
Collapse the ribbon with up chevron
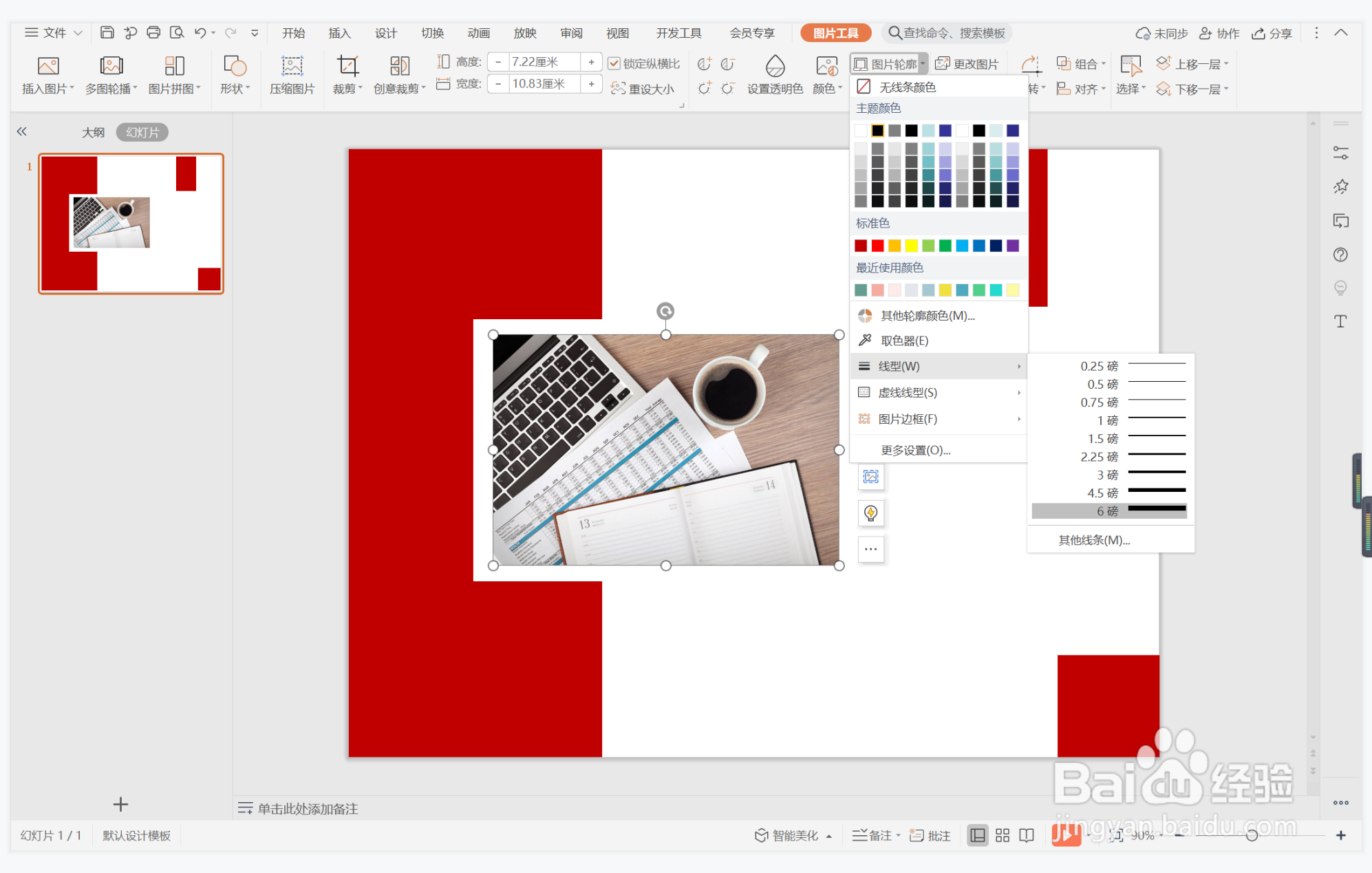[x=1341, y=32]
